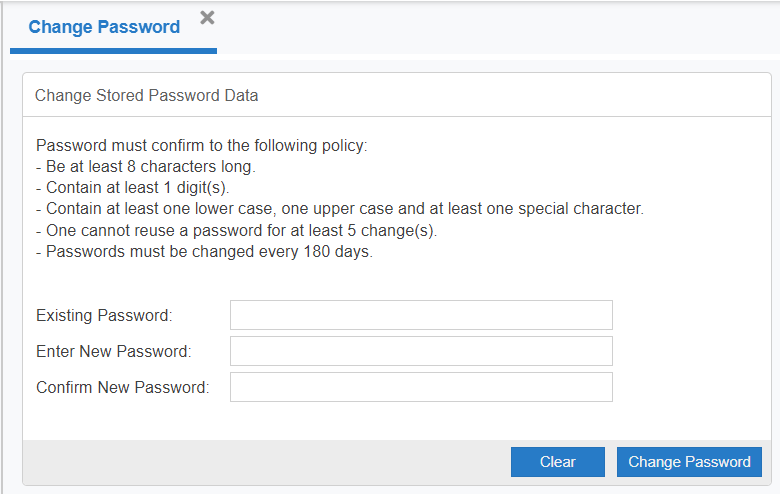This screenshot has height=494, width=780.
Task: Click the gray footer bar left of Clear
Action: [260, 462]
